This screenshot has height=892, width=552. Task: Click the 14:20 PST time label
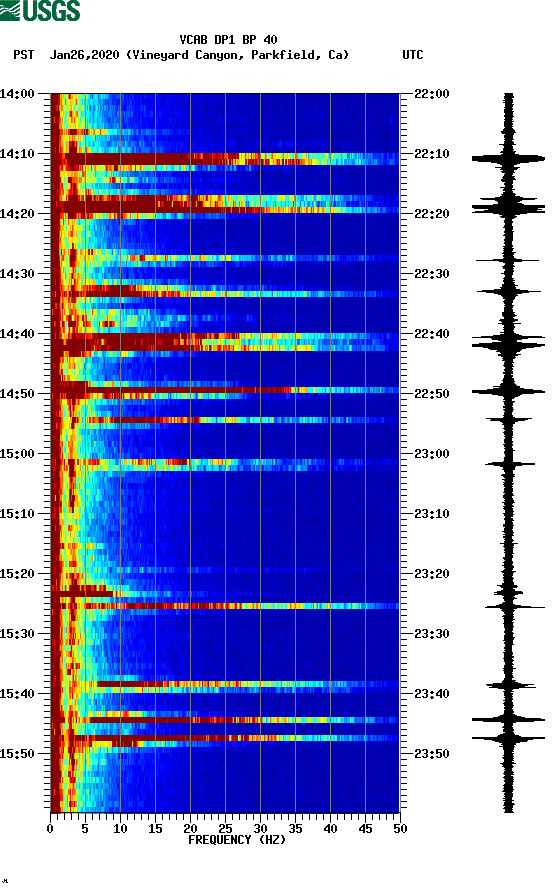(x=17, y=214)
